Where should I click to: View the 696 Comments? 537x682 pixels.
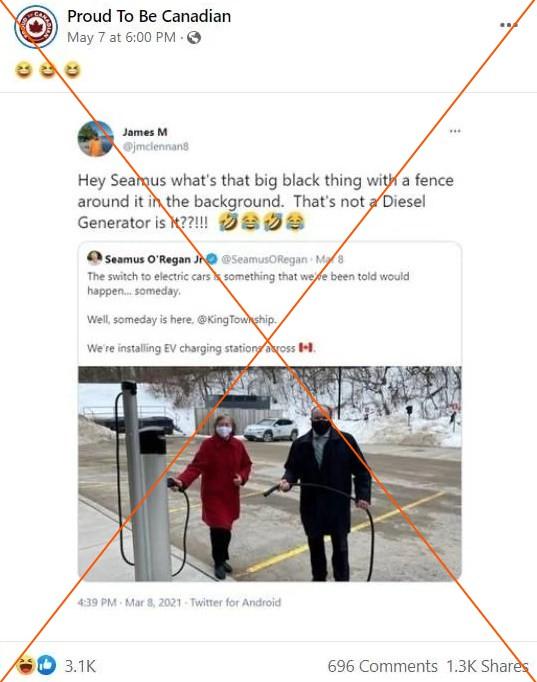(383, 666)
